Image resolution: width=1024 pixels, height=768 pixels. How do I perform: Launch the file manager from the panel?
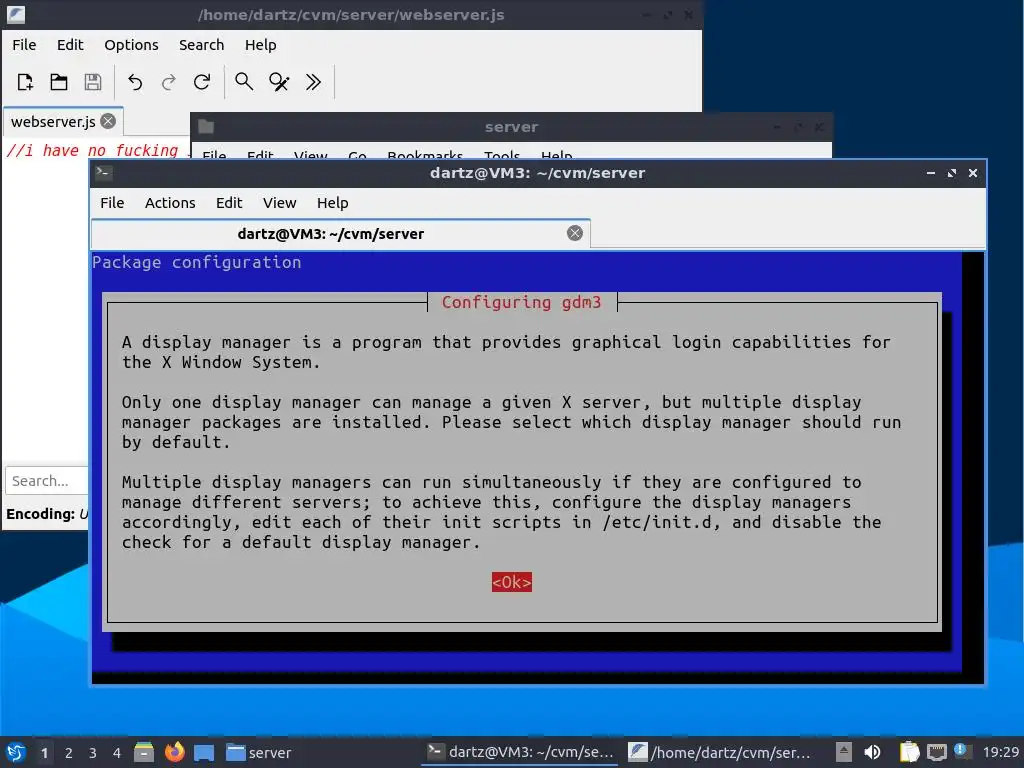[x=144, y=752]
